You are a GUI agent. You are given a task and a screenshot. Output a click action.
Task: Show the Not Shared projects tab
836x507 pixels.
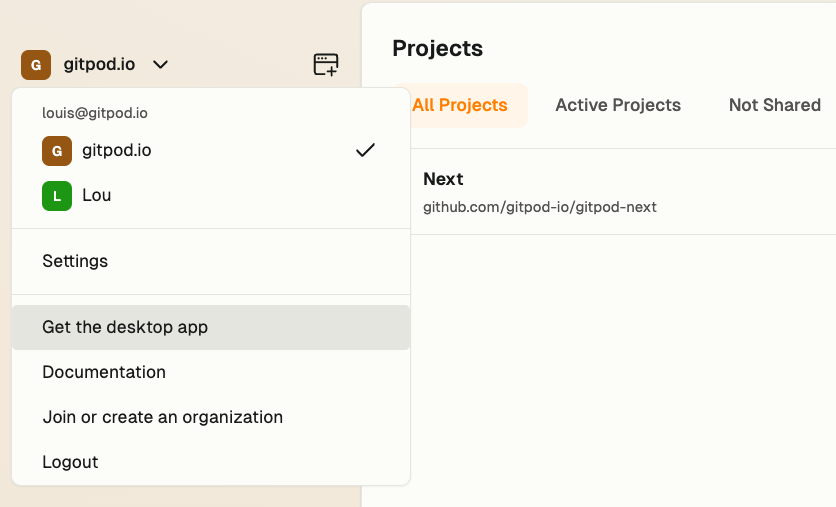775,105
